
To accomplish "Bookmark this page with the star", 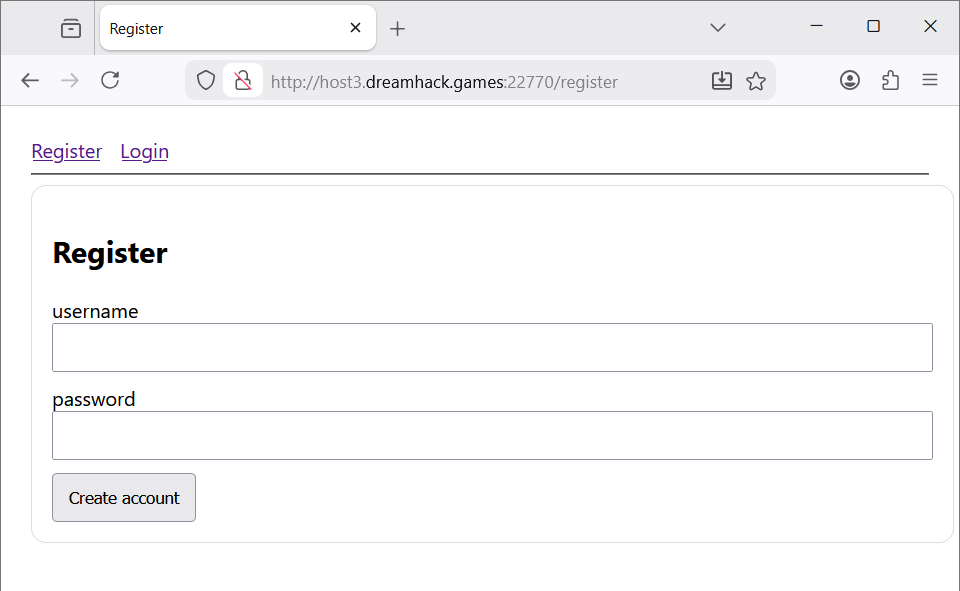I will click(x=756, y=81).
